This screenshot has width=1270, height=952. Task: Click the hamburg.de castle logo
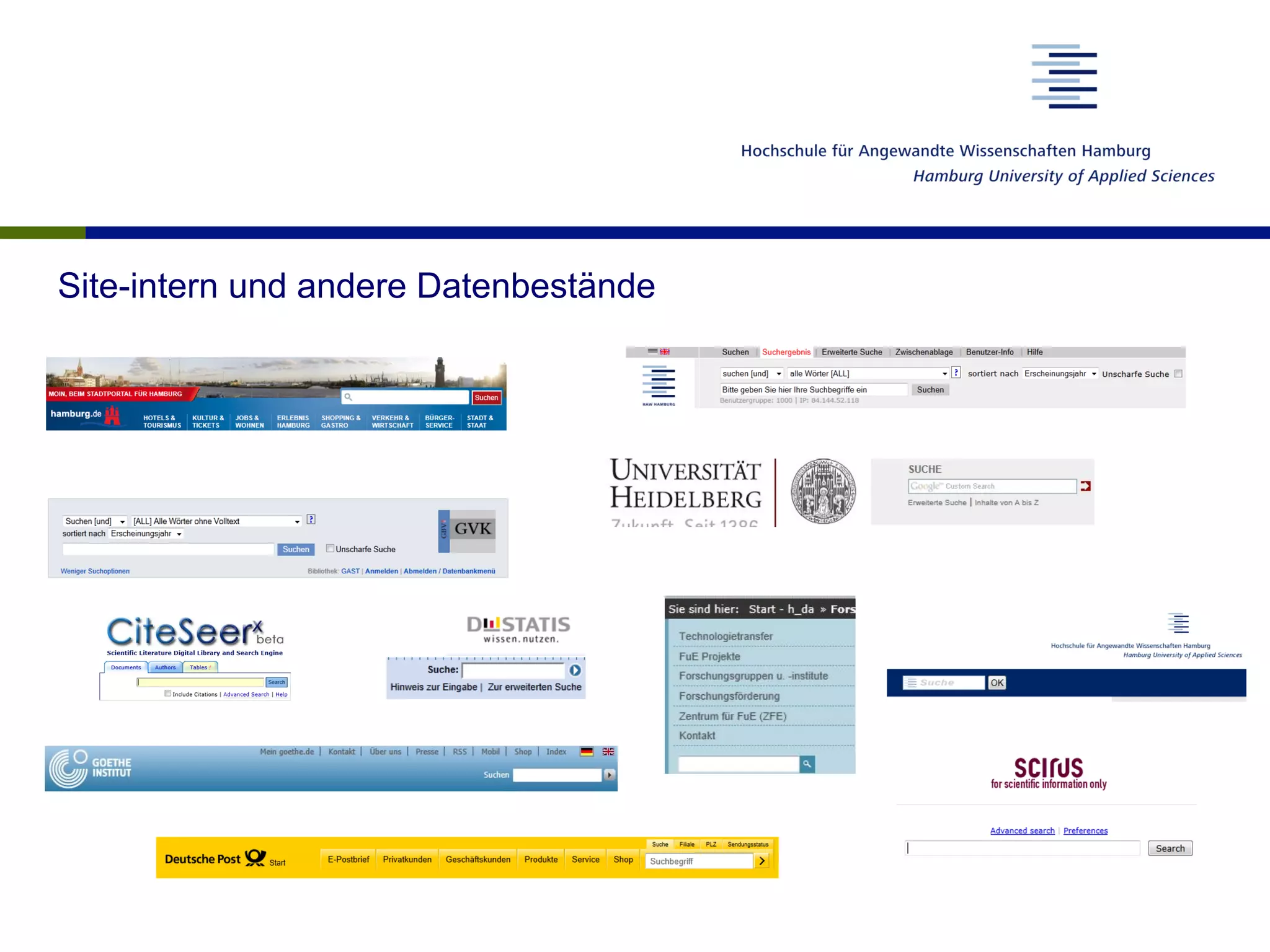coord(112,415)
